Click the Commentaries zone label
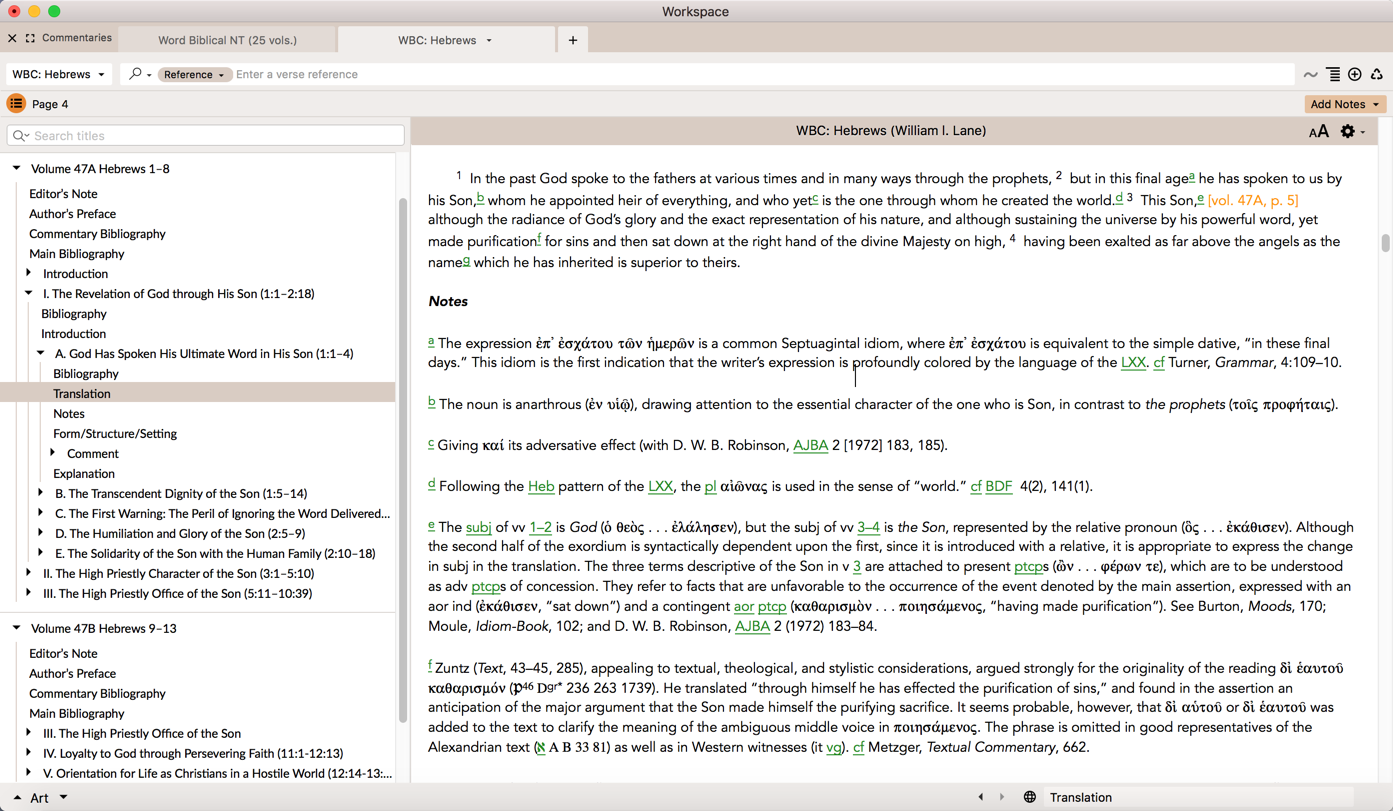This screenshot has width=1393, height=811. (77, 38)
